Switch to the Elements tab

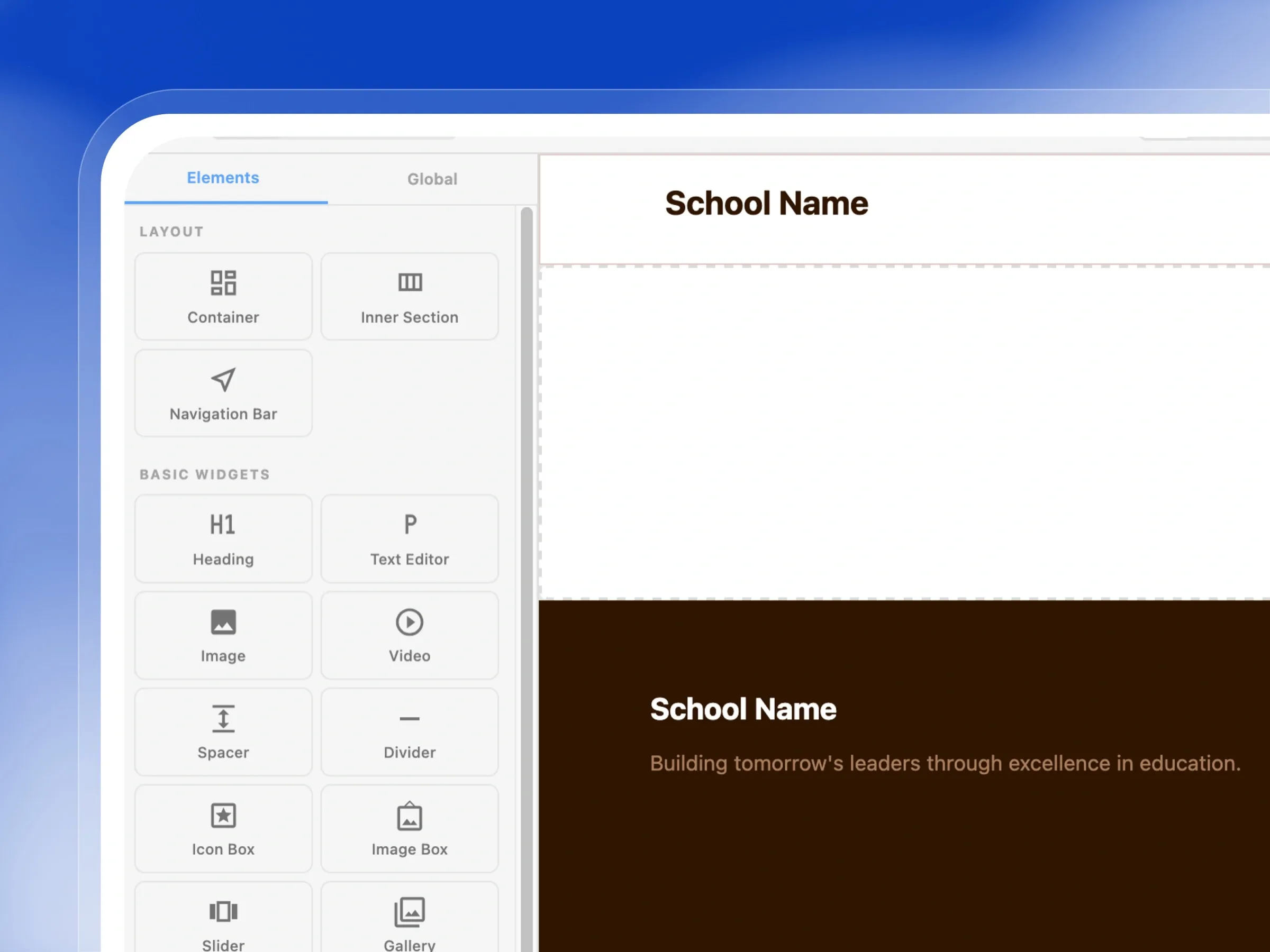[223, 178]
